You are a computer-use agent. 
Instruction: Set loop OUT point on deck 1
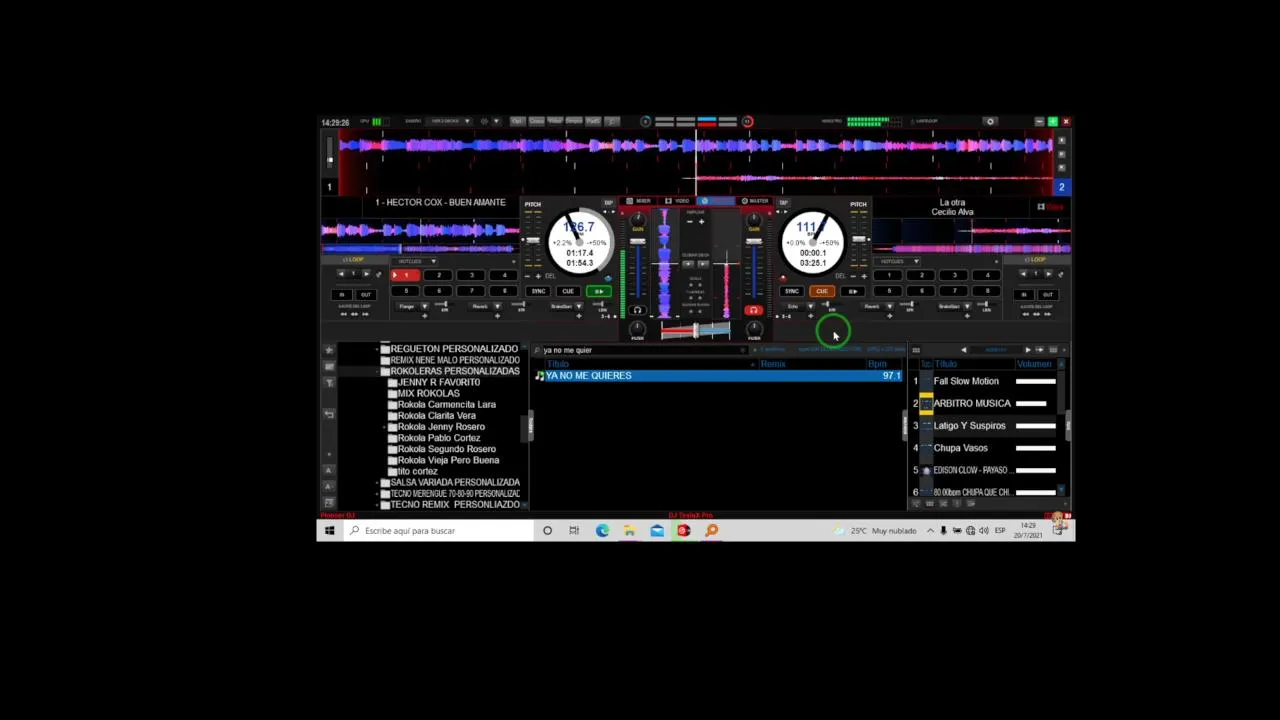(365, 295)
